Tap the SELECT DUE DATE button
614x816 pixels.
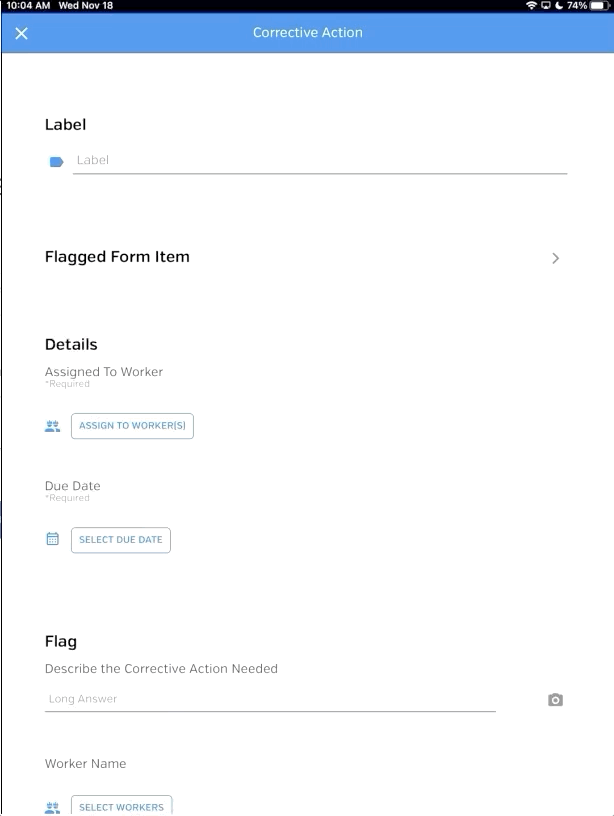[121, 540]
